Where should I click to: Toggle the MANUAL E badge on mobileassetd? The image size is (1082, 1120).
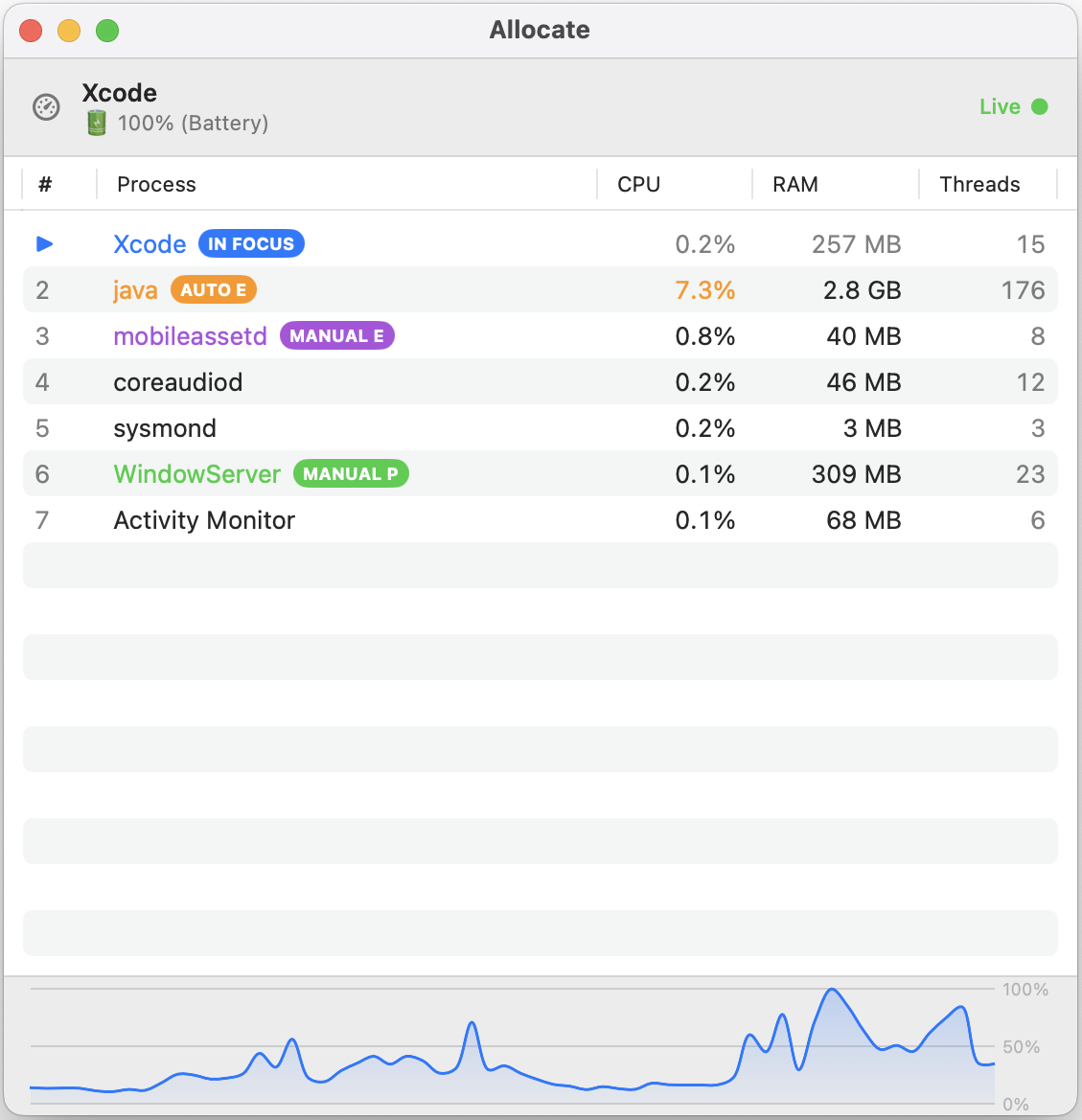pos(336,336)
